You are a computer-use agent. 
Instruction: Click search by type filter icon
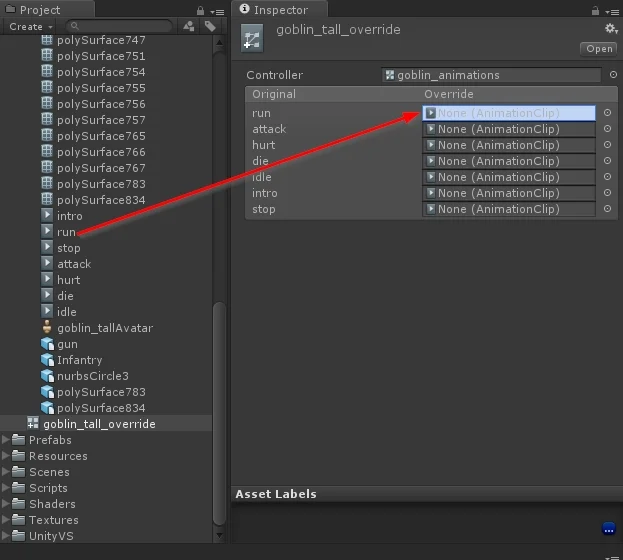[x=189, y=27]
